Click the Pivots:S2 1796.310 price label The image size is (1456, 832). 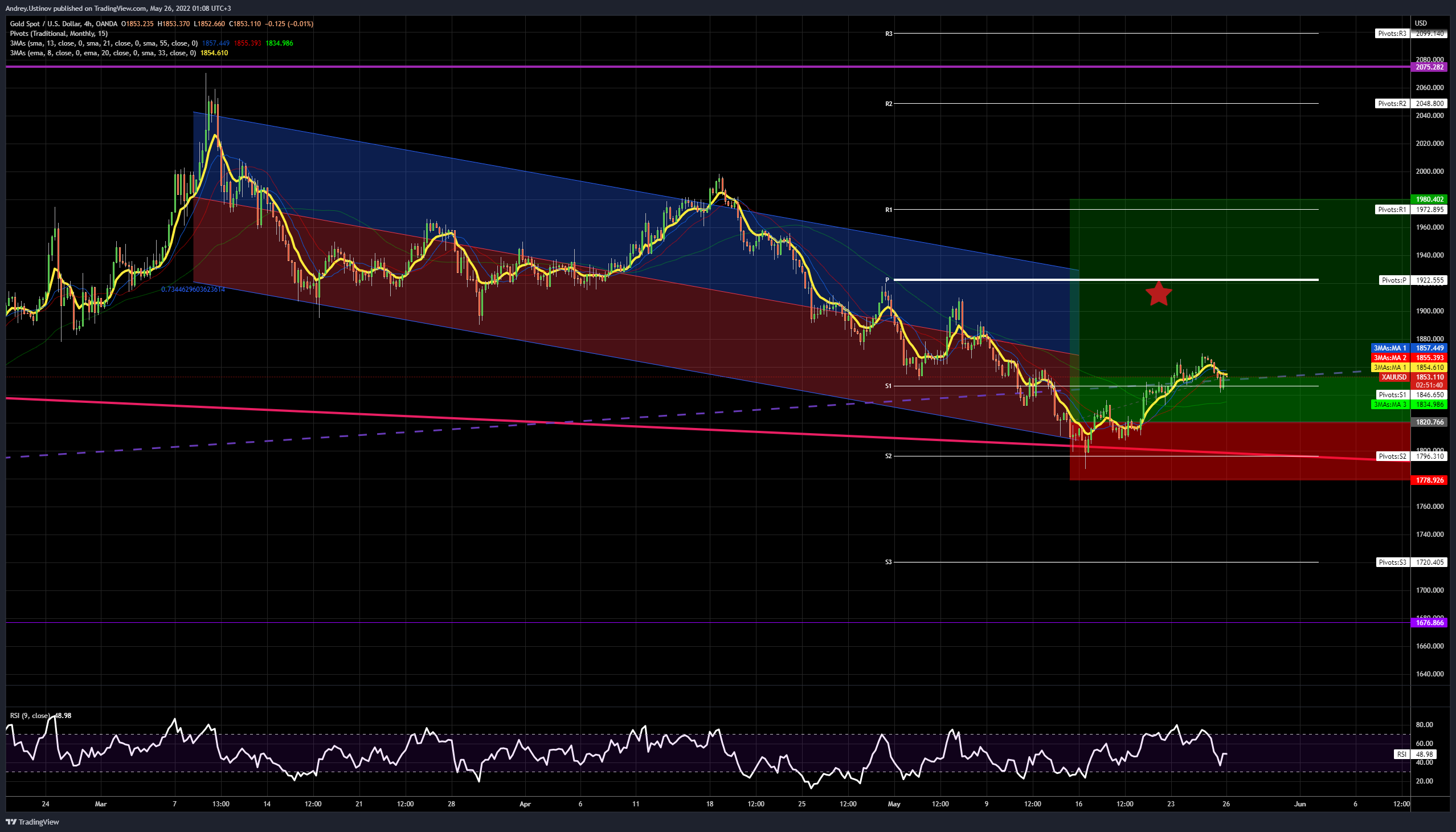click(1411, 456)
